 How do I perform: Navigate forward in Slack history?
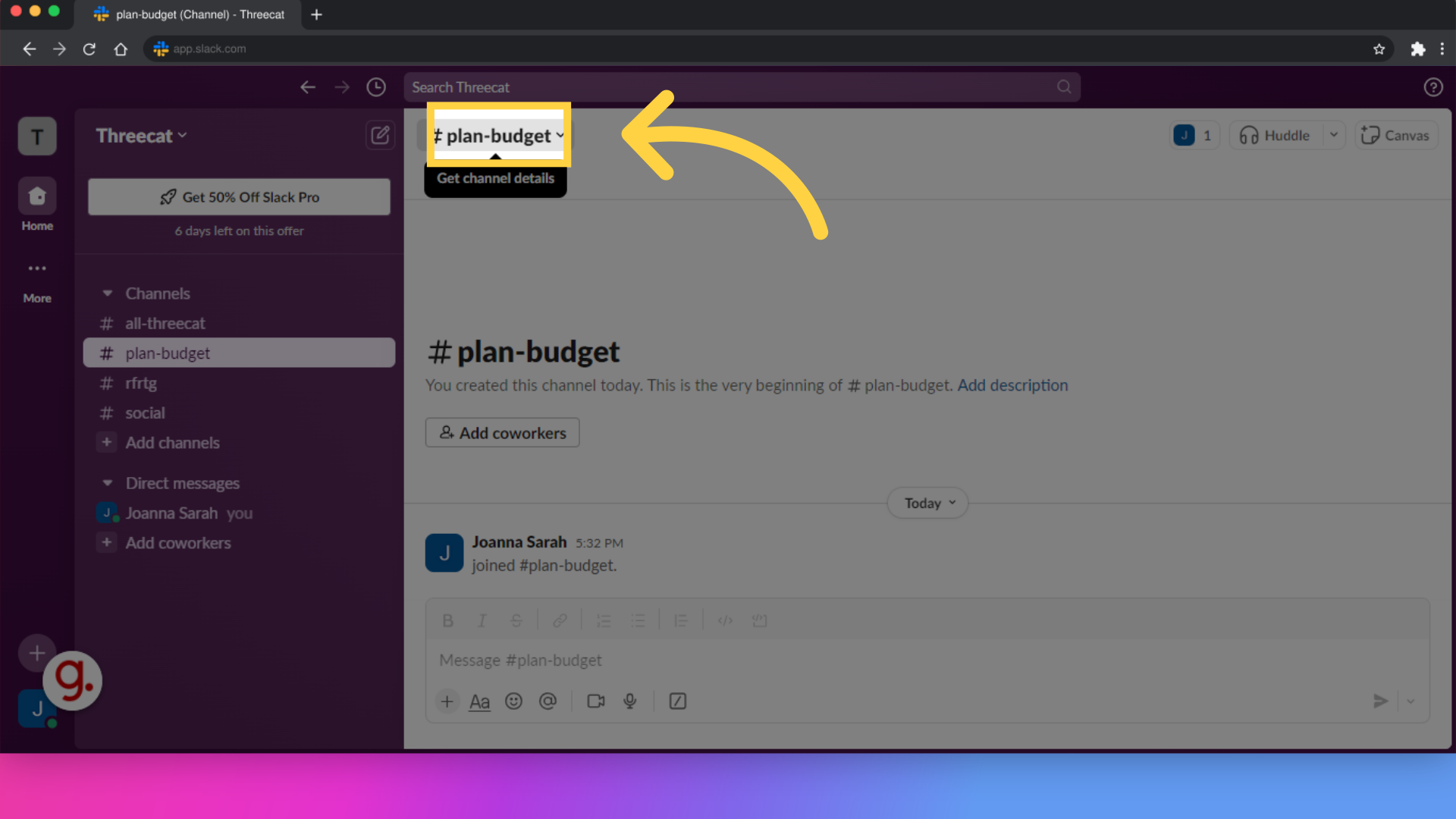342,87
